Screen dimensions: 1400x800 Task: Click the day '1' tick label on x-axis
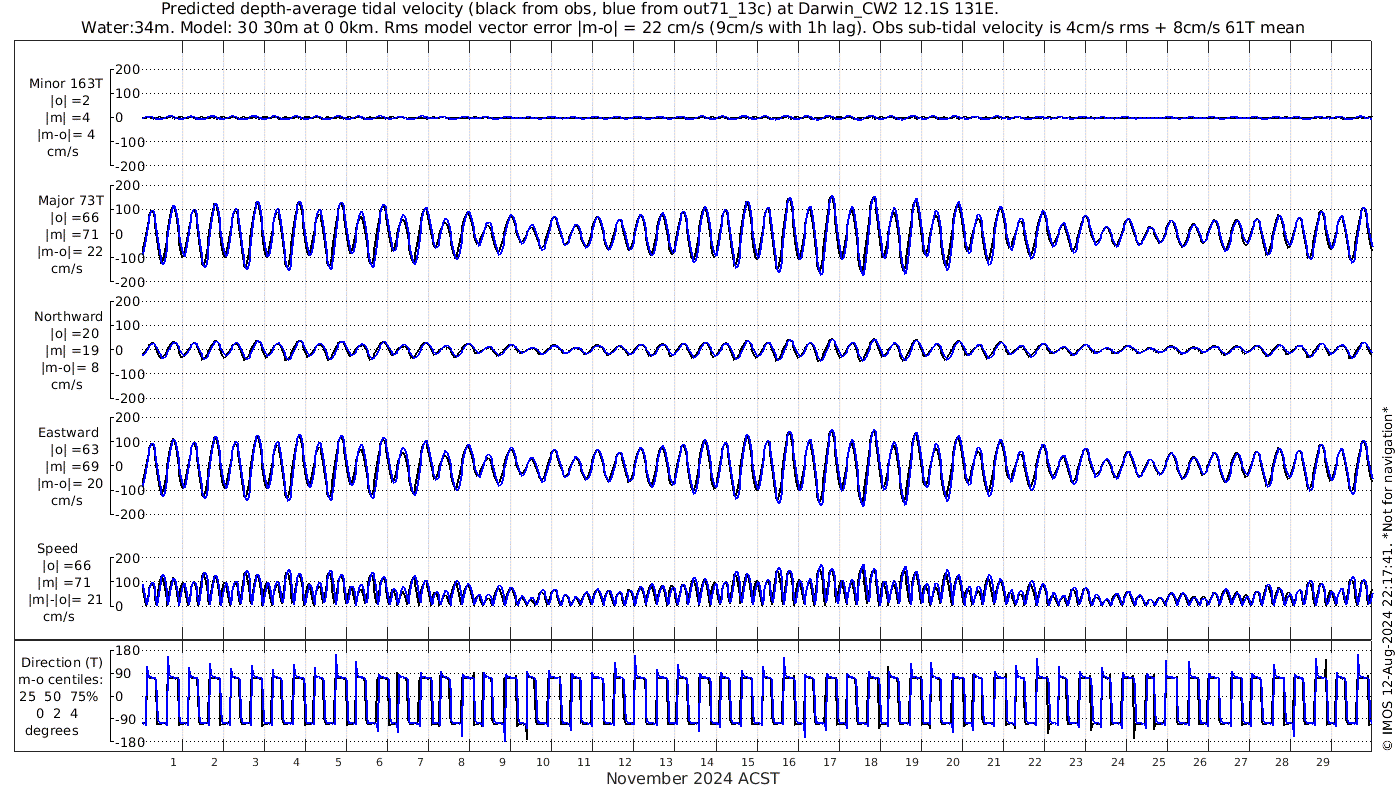coord(173,762)
